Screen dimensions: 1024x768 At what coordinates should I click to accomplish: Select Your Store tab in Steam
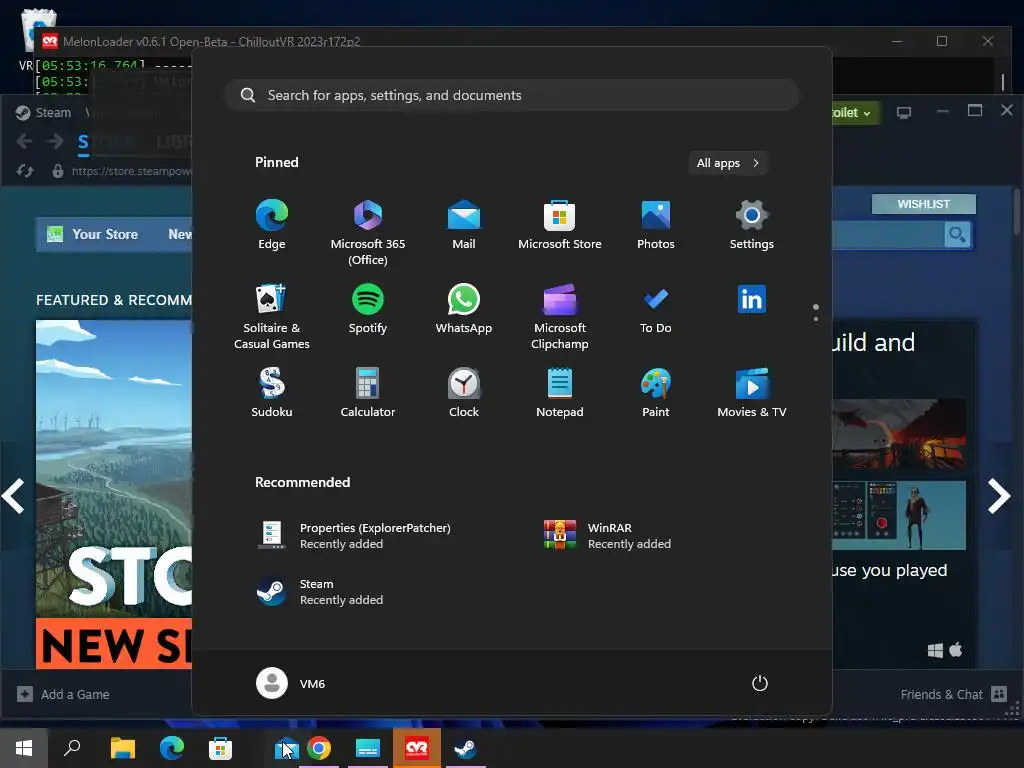[x=104, y=234]
